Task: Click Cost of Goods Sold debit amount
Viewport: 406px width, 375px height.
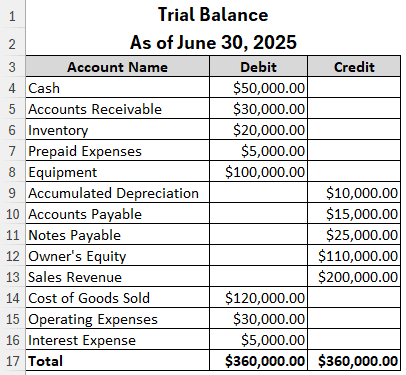Action: point(258,298)
